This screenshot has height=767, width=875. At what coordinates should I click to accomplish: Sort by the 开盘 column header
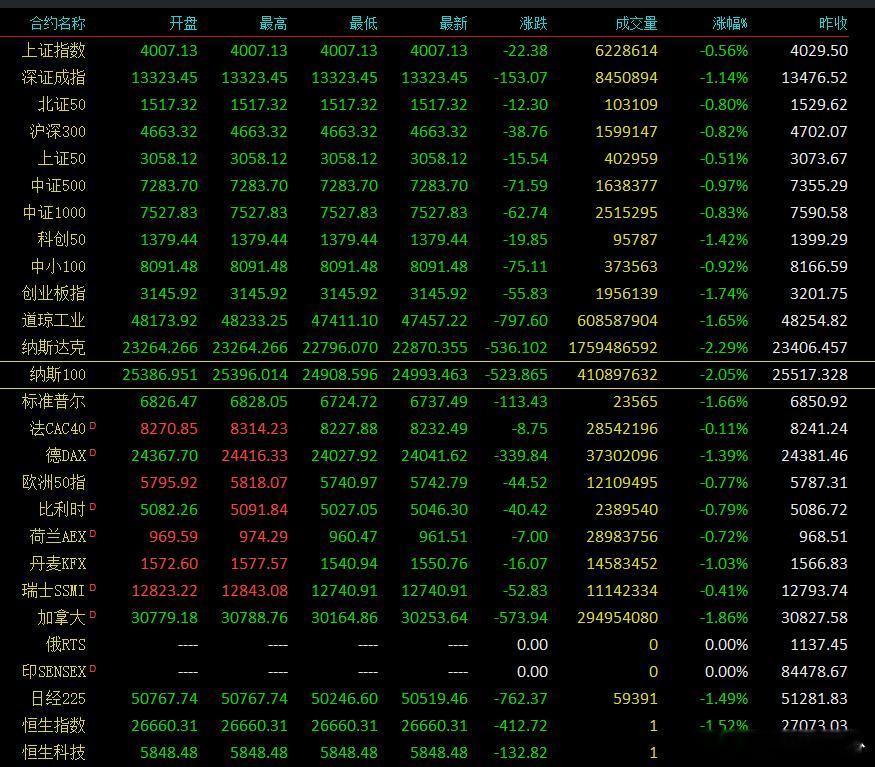coord(184,23)
